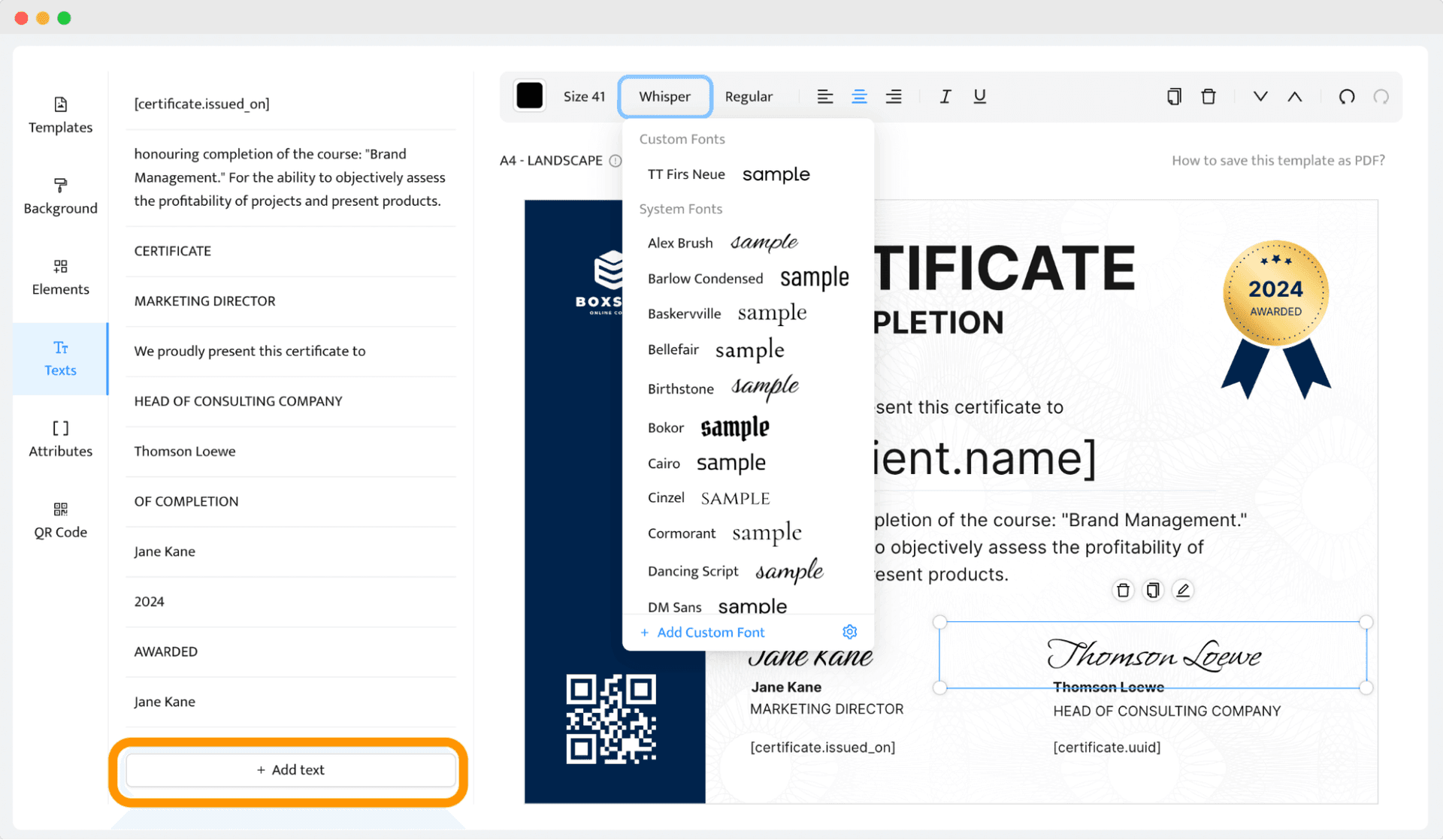
Task: Duplicate selected signature via floating copy icon
Action: [x=1153, y=591]
